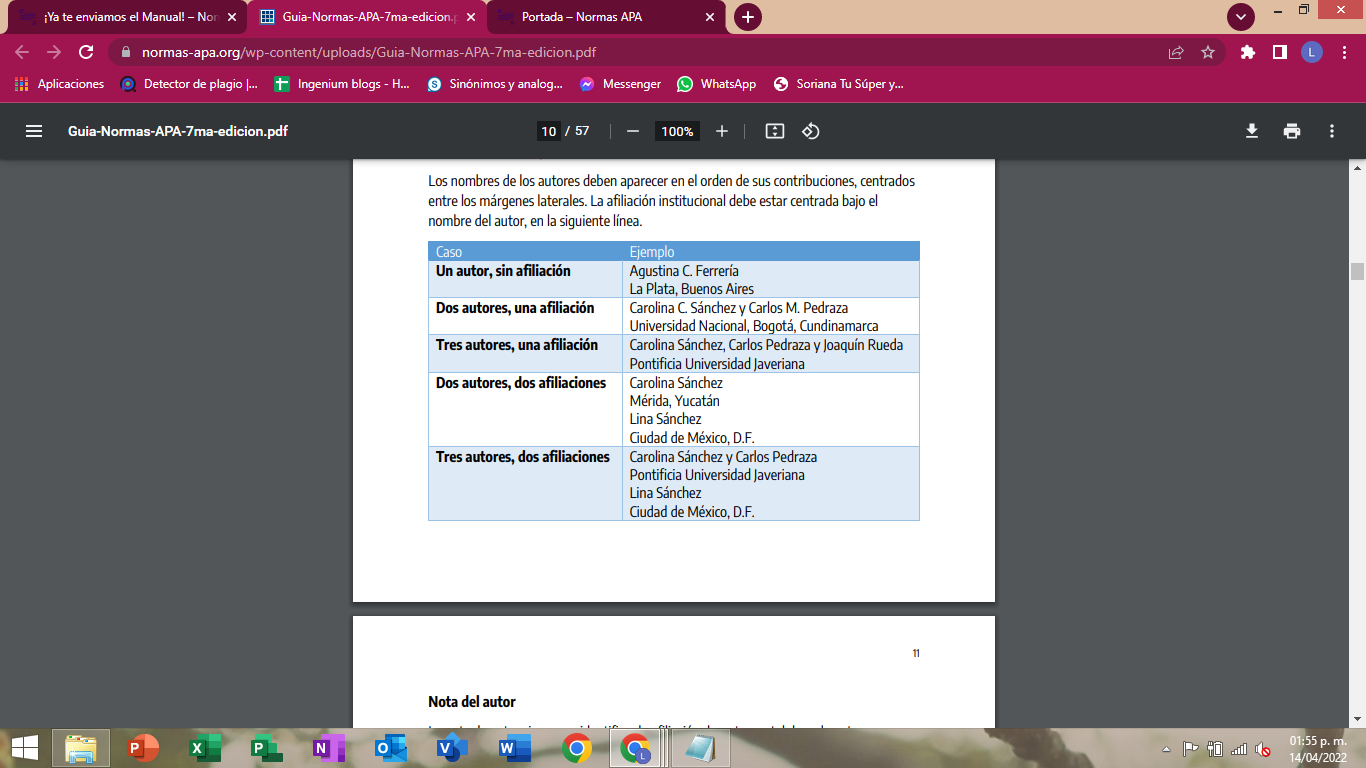Click the PDF title Guia-Normas-APA-7ma-edicion.pdf

pos(178,131)
